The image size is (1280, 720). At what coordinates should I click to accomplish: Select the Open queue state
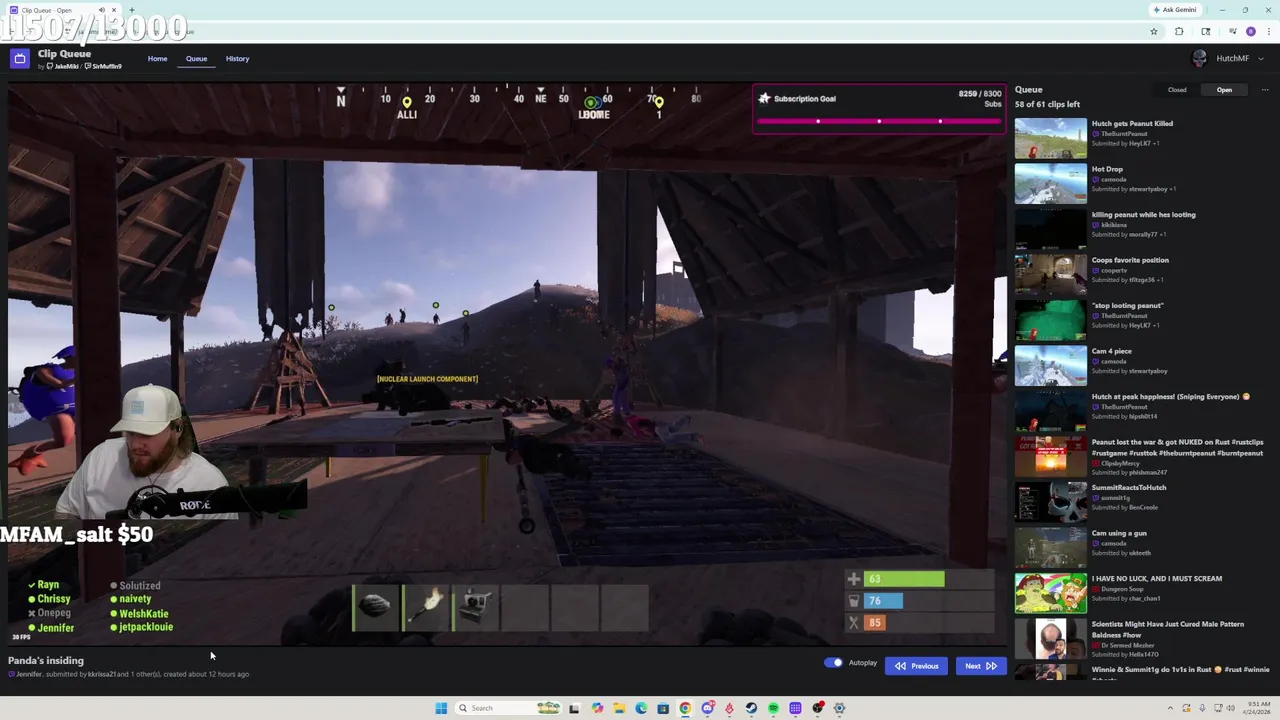(x=1224, y=90)
